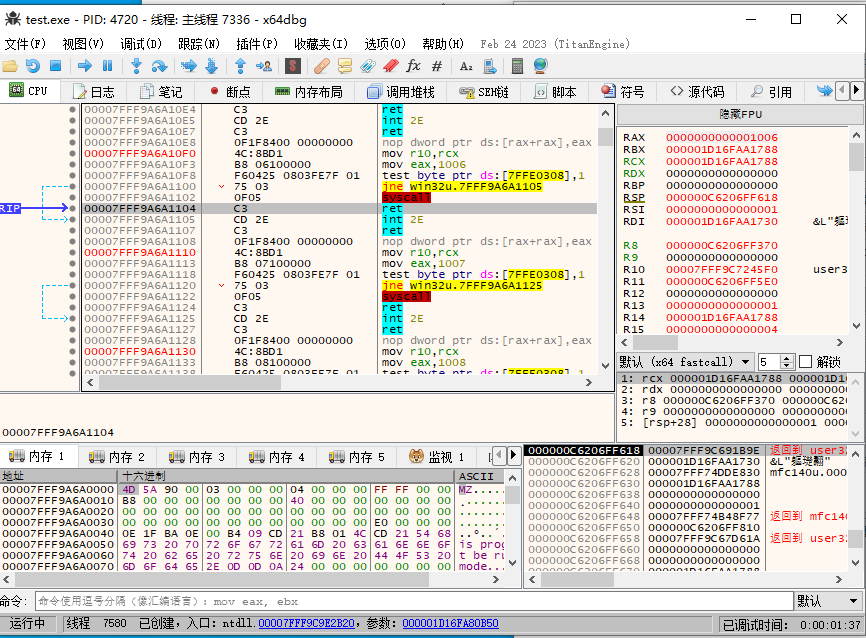Click the argument count stepper arrows
Viewport: 866px width, 638px height.
[787, 362]
